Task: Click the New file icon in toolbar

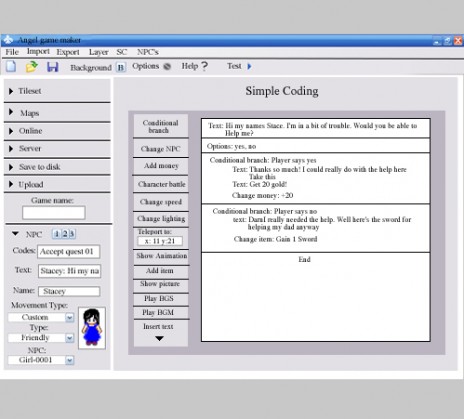Action: pyautogui.click(x=11, y=66)
